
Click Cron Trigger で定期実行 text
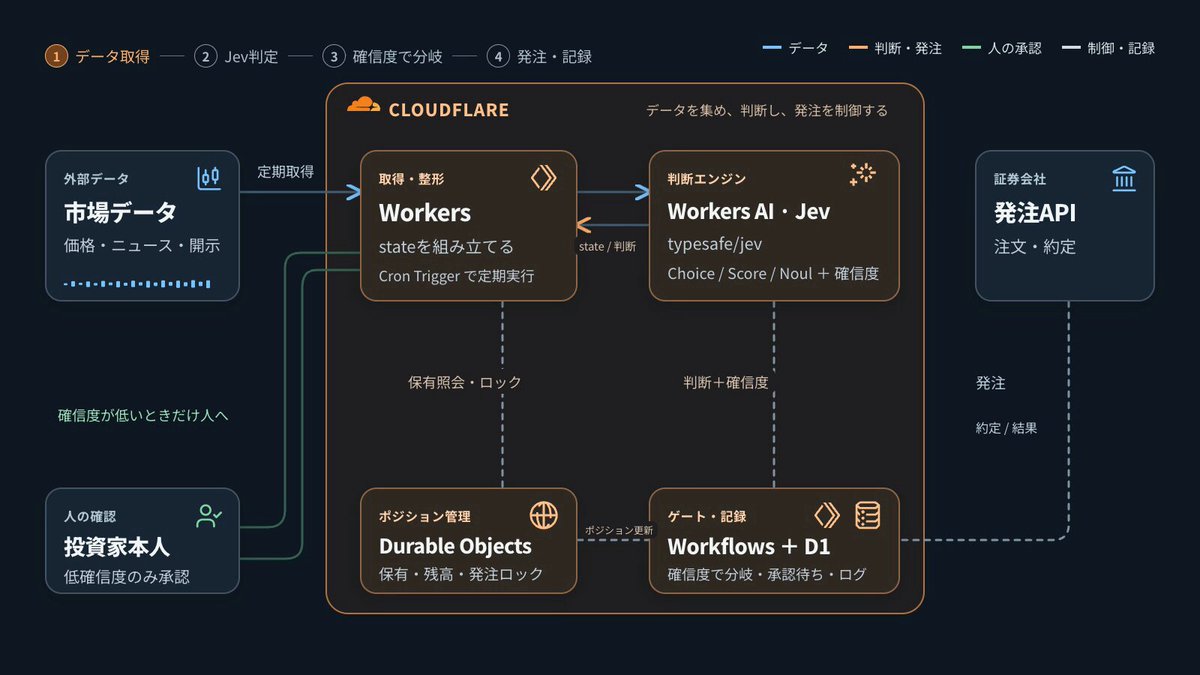pos(456,275)
